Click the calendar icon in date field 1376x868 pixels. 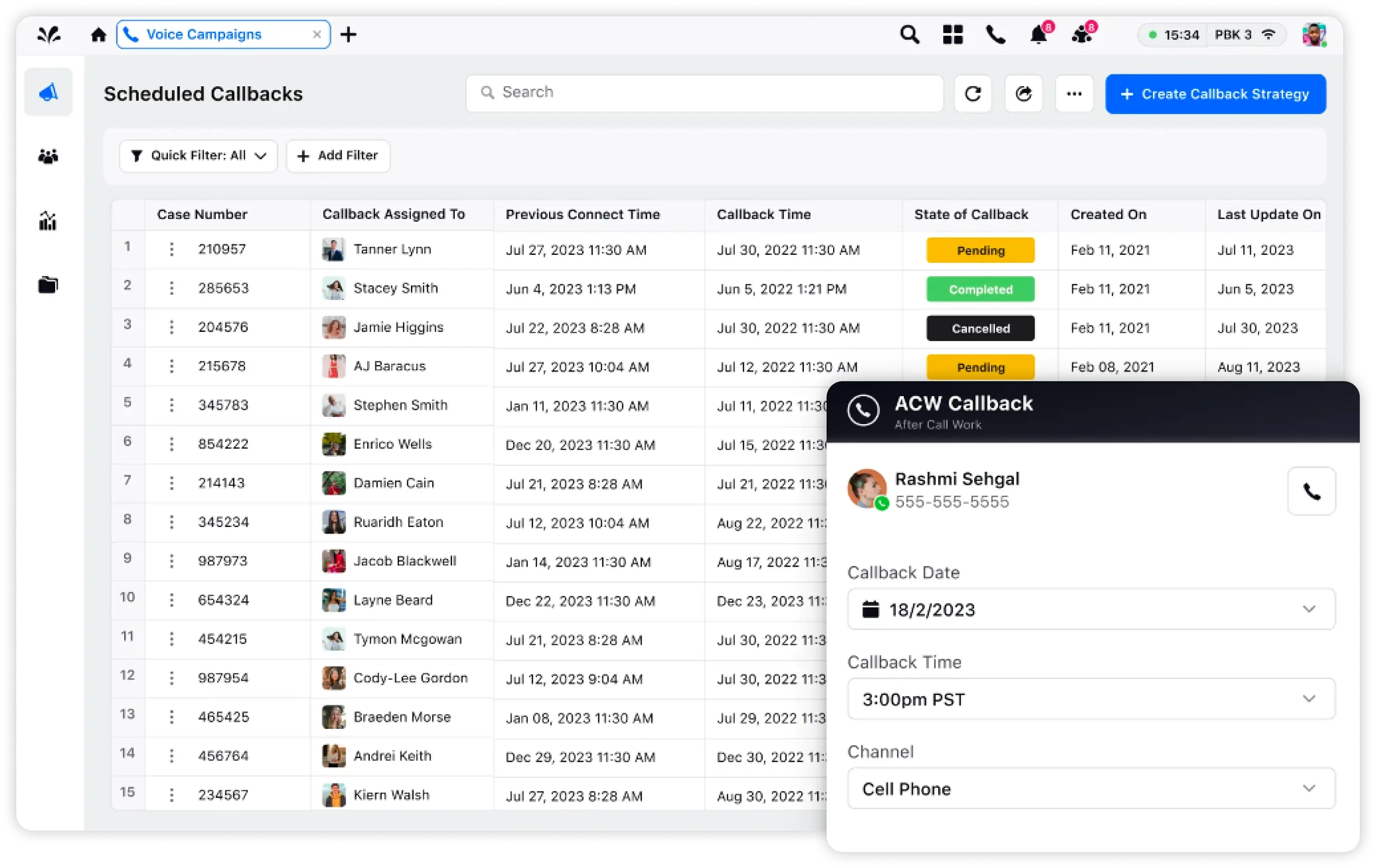870,609
